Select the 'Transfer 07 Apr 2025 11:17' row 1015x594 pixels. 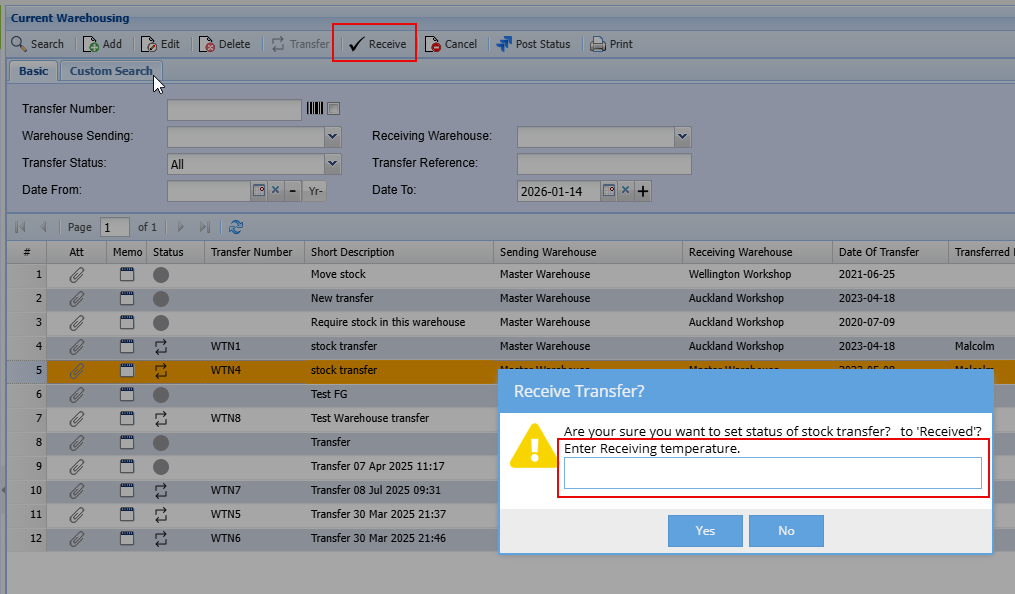[x=252, y=467]
